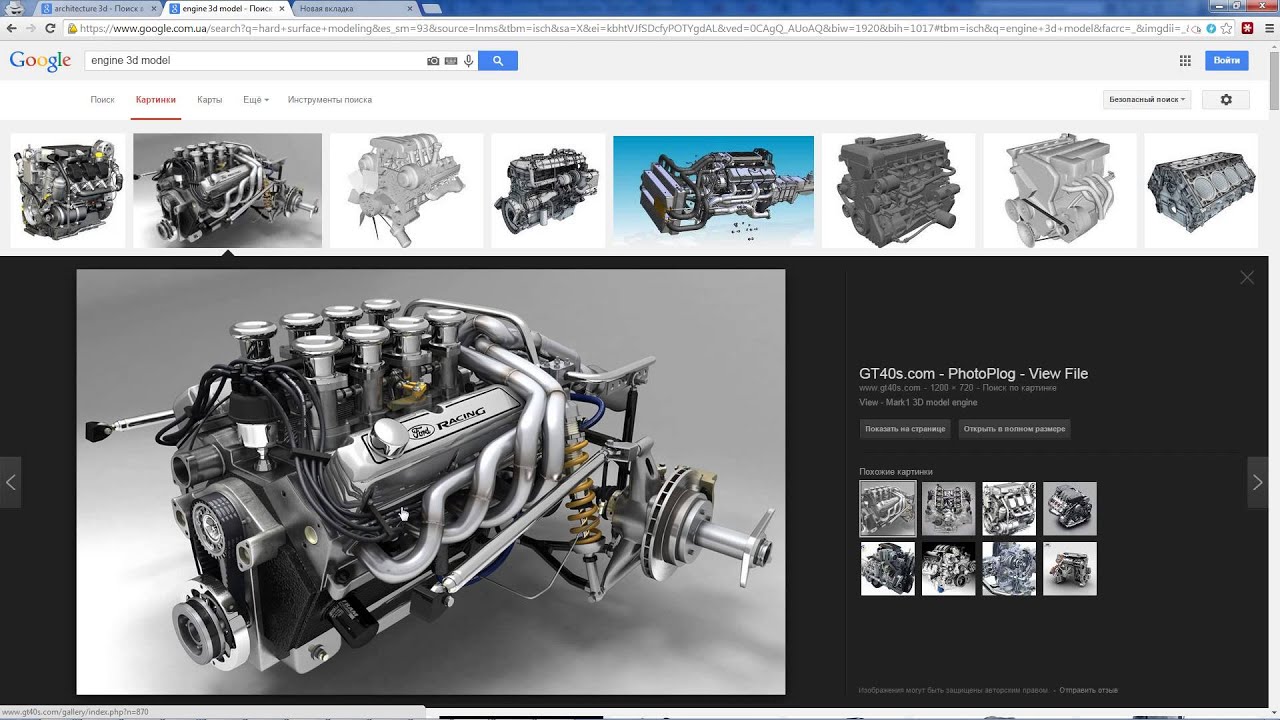
Task: Click in the 'engine 3d model' search field
Action: click(255, 61)
